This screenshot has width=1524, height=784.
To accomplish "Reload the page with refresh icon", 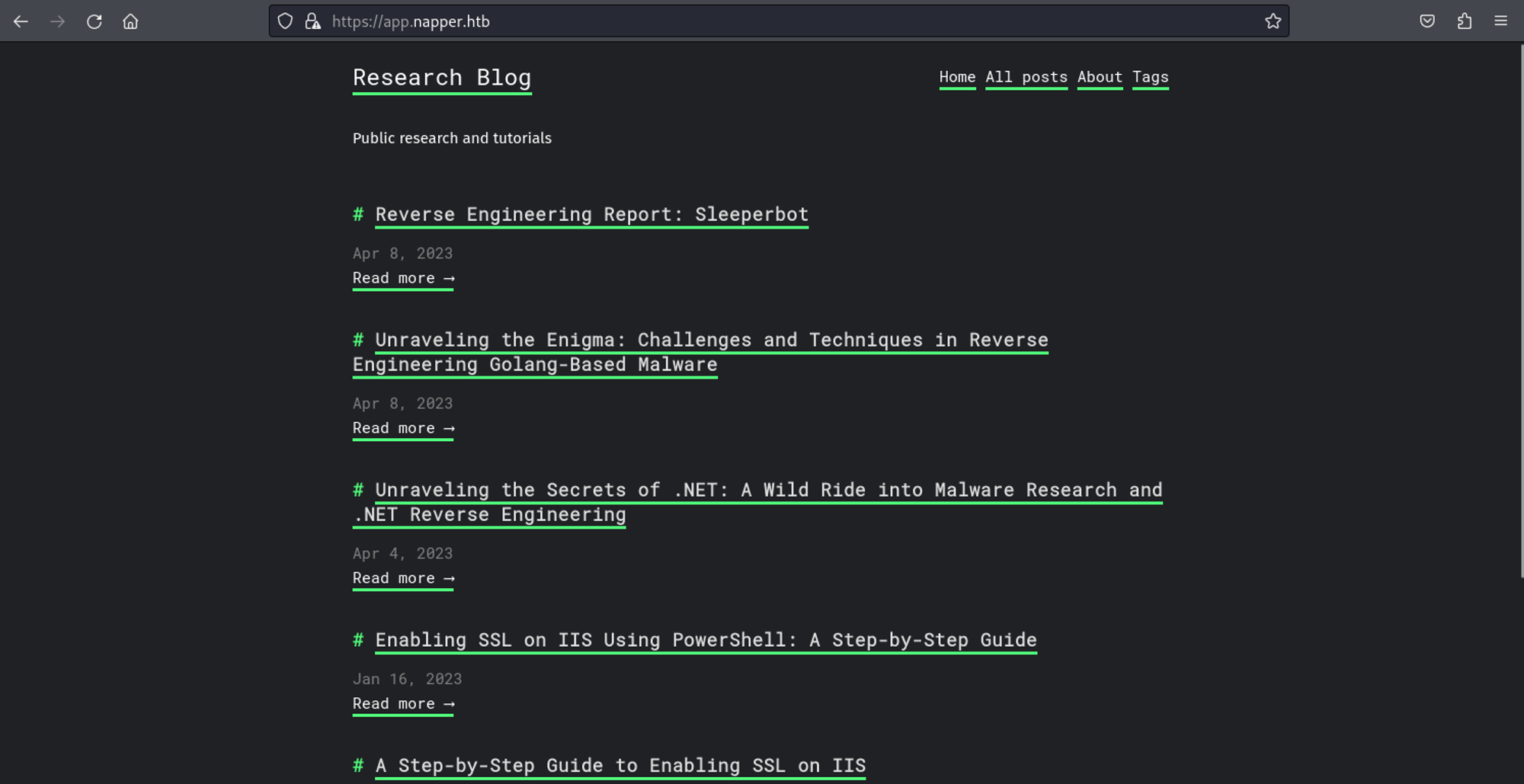I will [x=94, y=21].
